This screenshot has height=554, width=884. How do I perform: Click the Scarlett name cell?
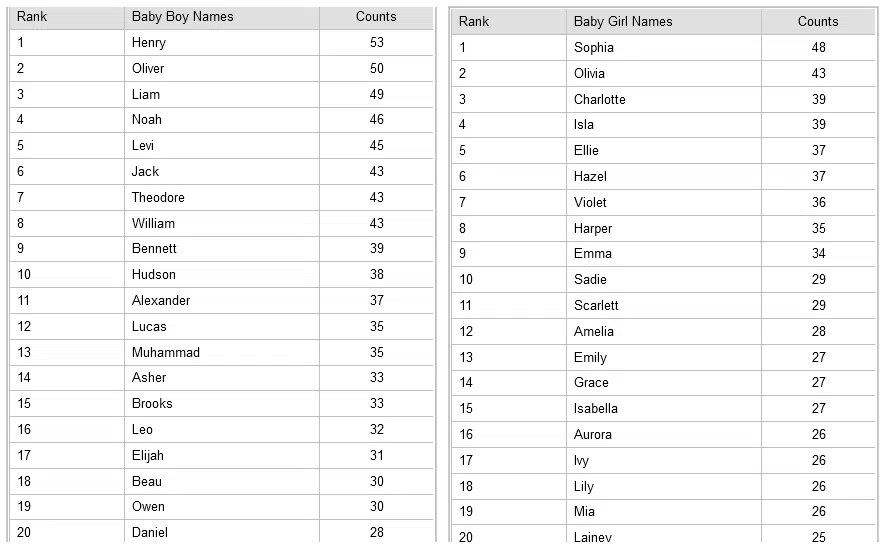[x=664, y=305]
